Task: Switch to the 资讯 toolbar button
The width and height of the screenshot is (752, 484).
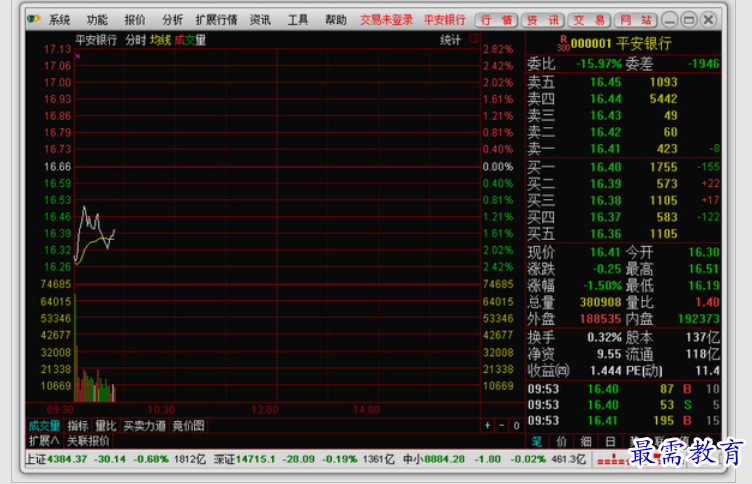Action: pyautogui.click(x=542, y=20)
